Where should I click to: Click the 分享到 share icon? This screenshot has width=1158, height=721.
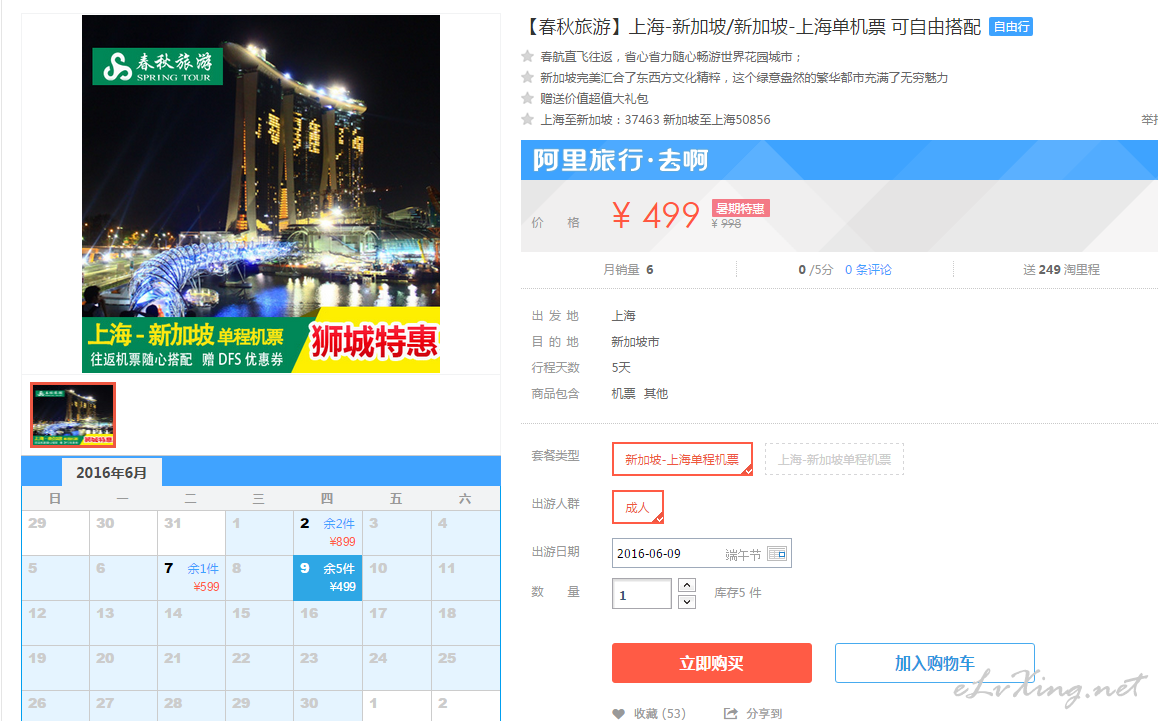[730, 713]
